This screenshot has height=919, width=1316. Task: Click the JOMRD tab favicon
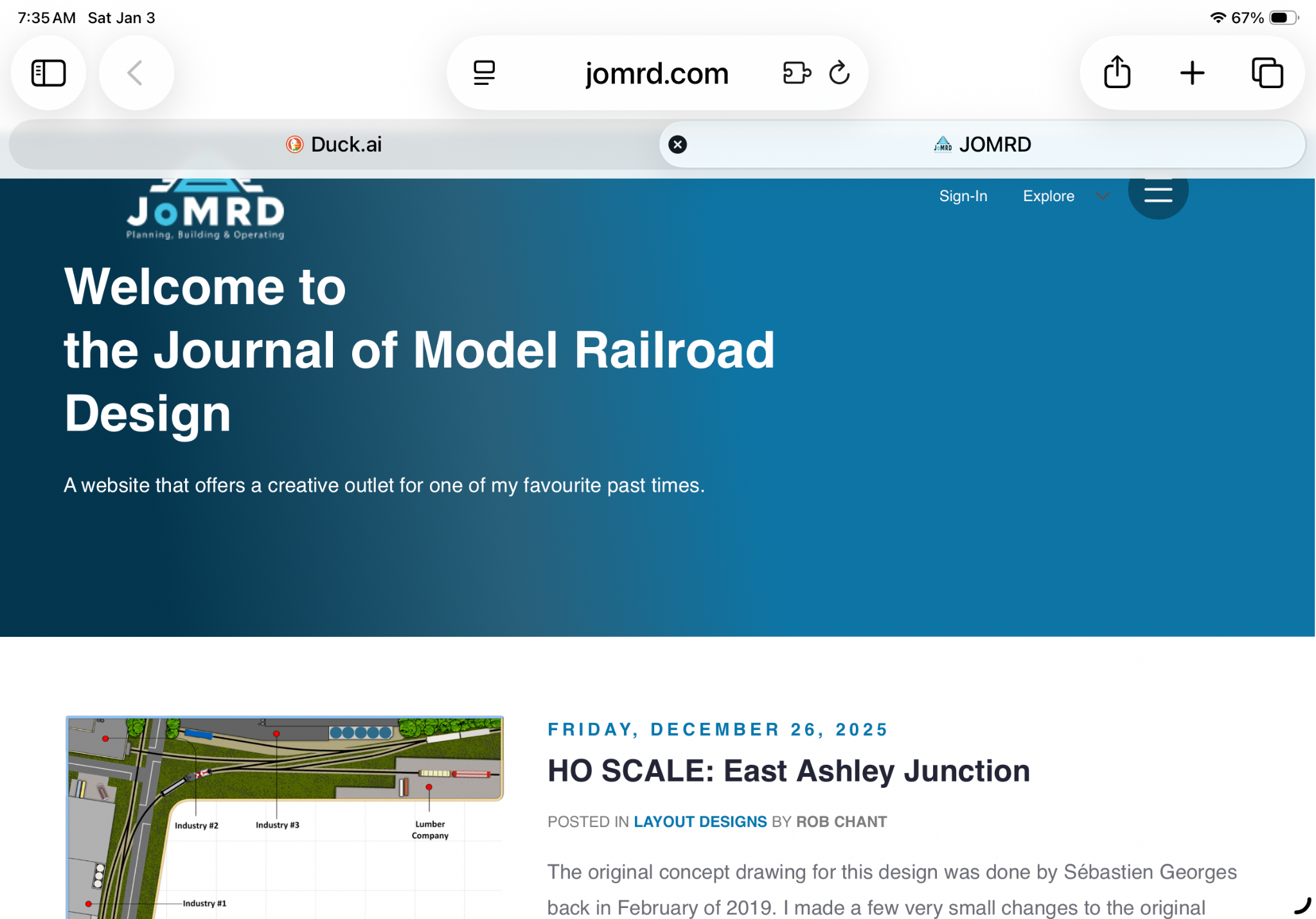click(x=943, y=145)
